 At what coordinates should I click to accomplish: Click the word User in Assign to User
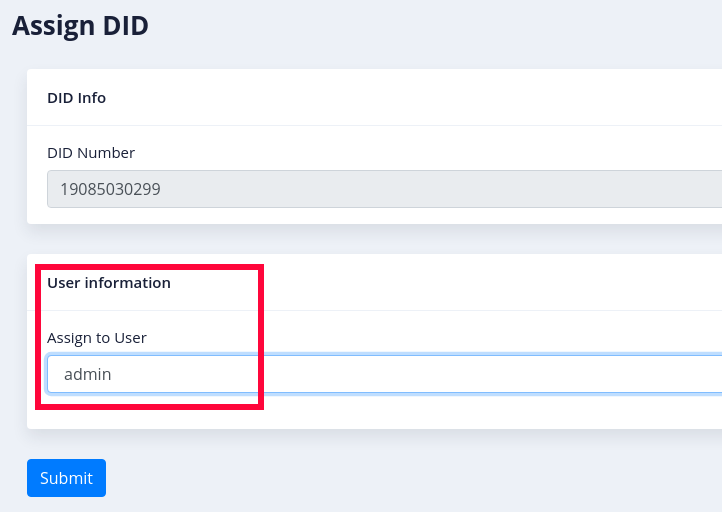131,338
